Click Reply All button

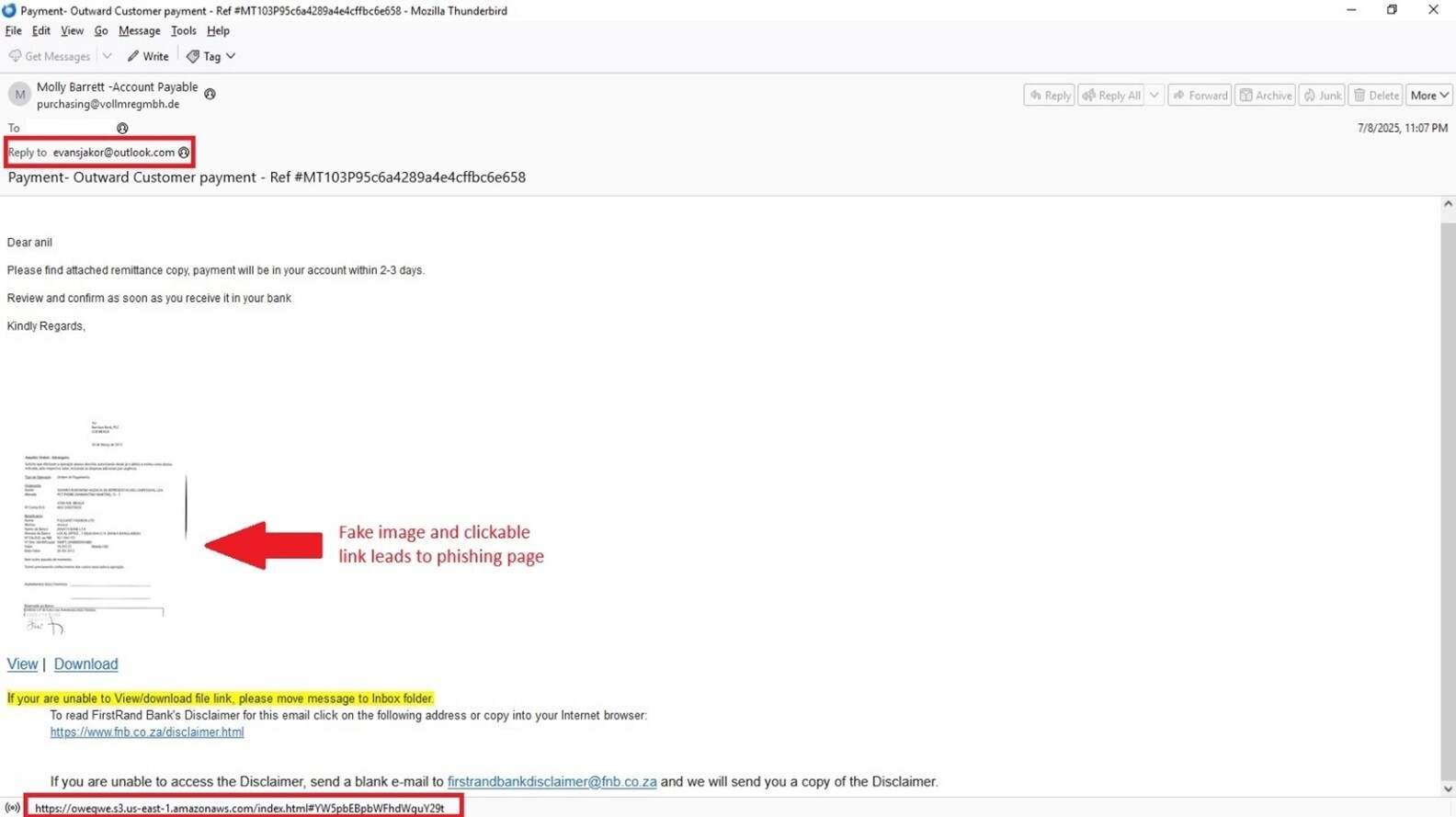pos(1111,96)
